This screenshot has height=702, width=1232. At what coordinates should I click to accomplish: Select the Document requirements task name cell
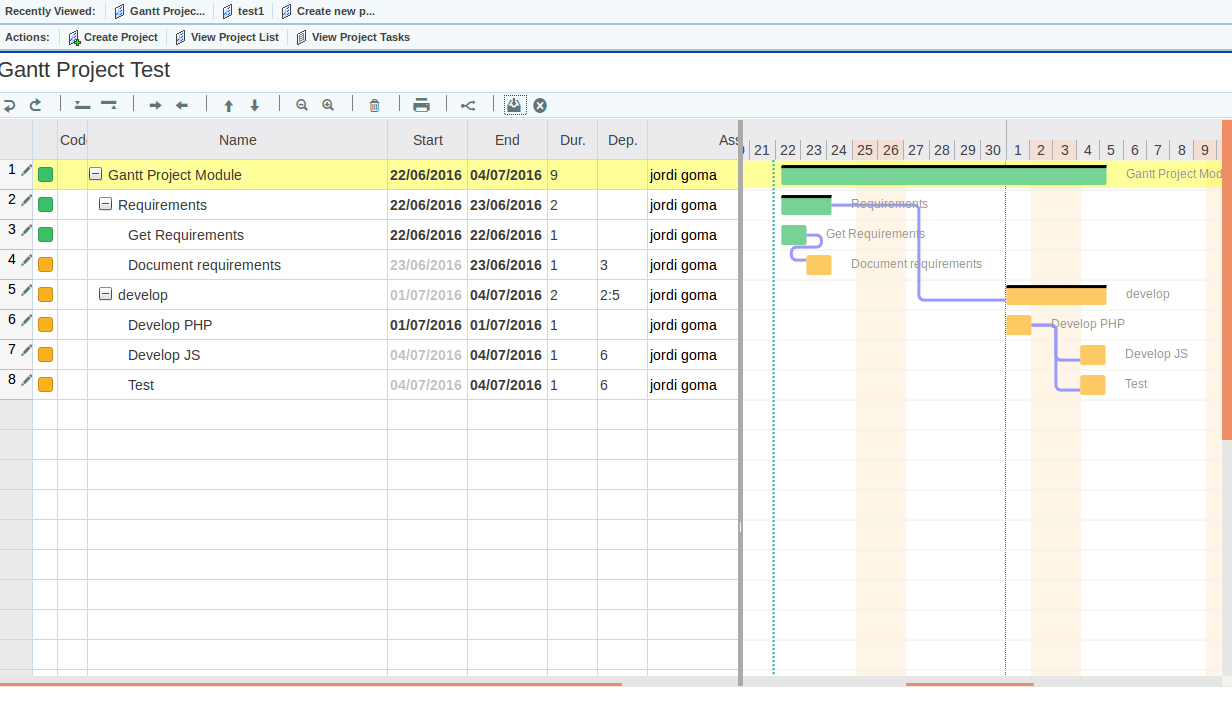(x=238, y=265)
